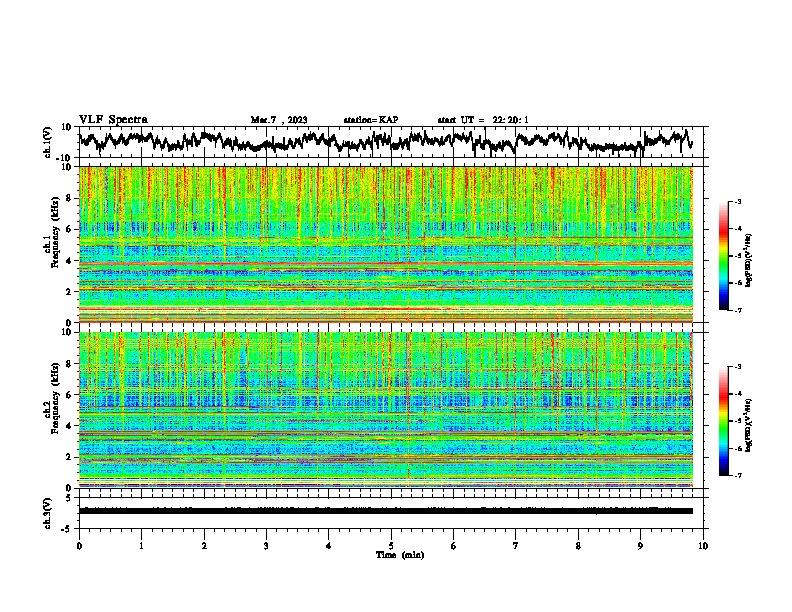Click the "station=KAP" header label
Screen dimensions: 792x612
(371, 120)
